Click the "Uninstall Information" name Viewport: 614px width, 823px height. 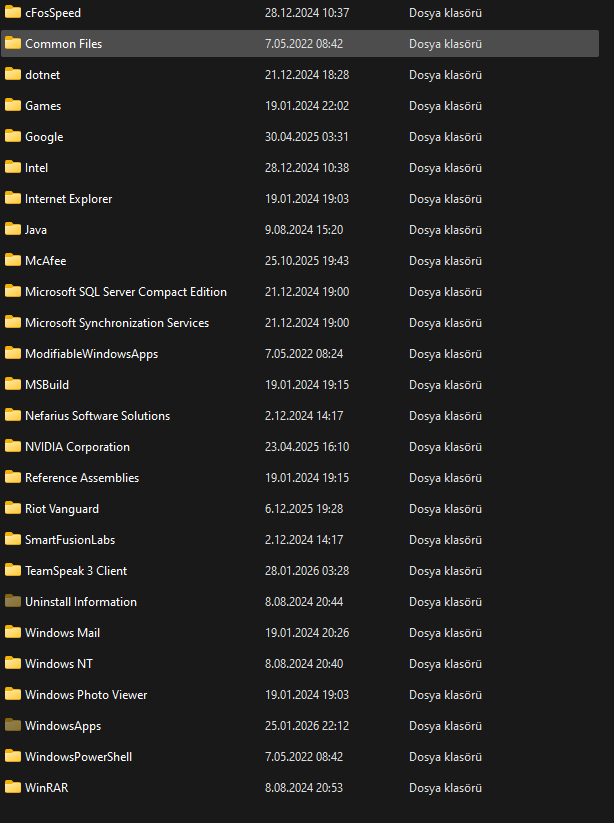[x=81, y=602]
